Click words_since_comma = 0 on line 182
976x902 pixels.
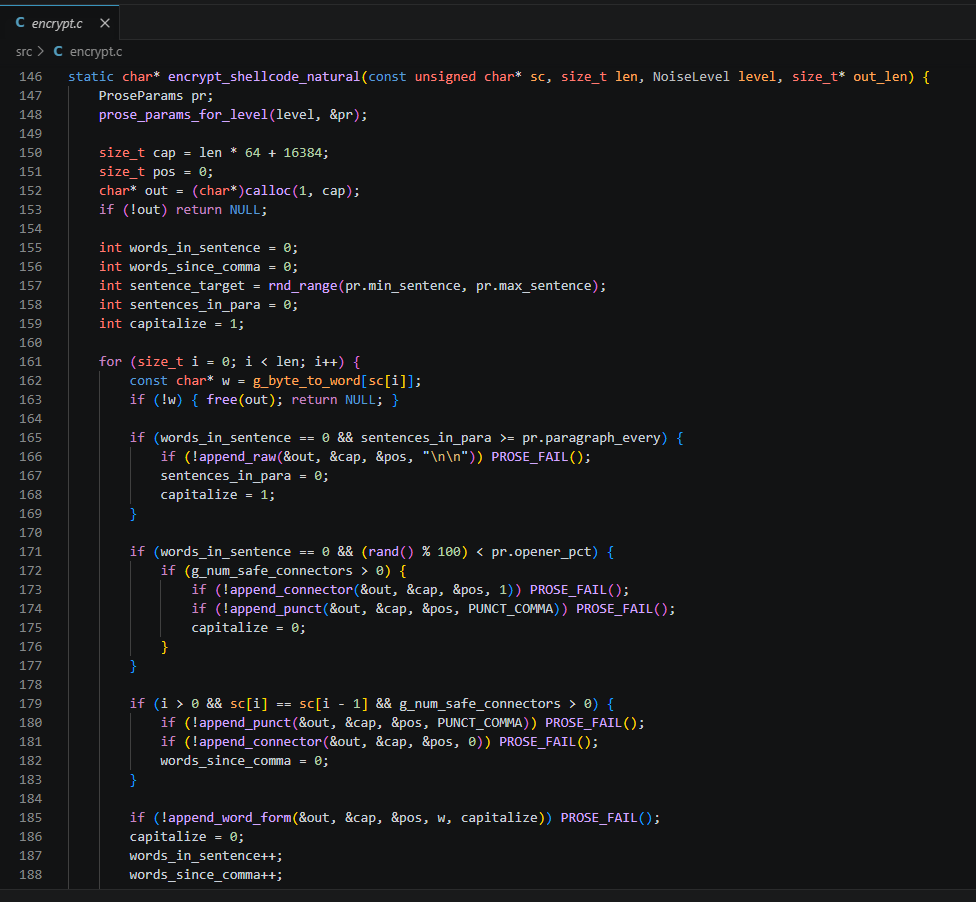point(241,761)
